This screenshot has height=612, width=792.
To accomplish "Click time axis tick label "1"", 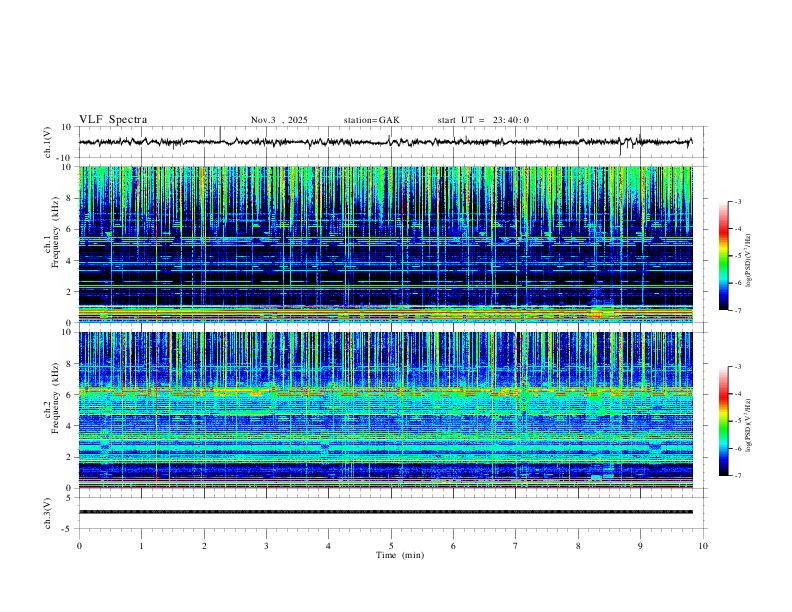I will [141, 546].
